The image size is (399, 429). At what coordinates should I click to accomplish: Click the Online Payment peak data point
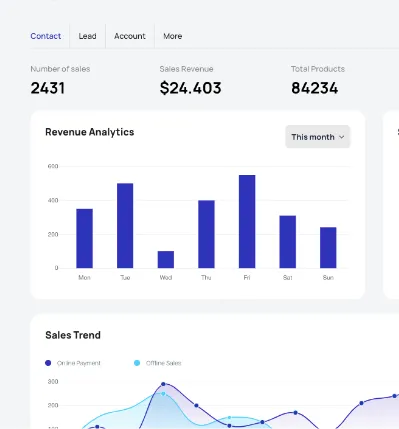(x=163, y=384)
